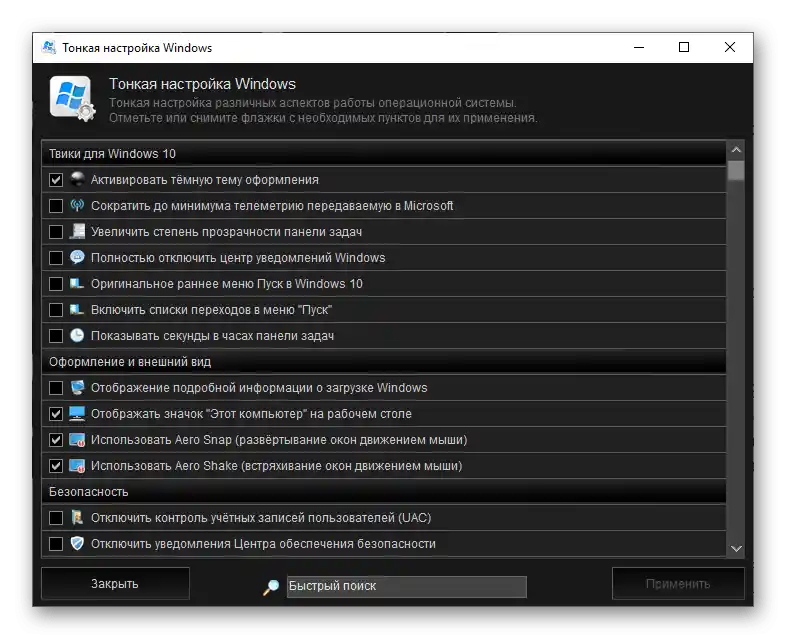Click the "Оформление и внешний вид" section header
The width and height of the screenshot is (786, 639).
click(384, 361)
